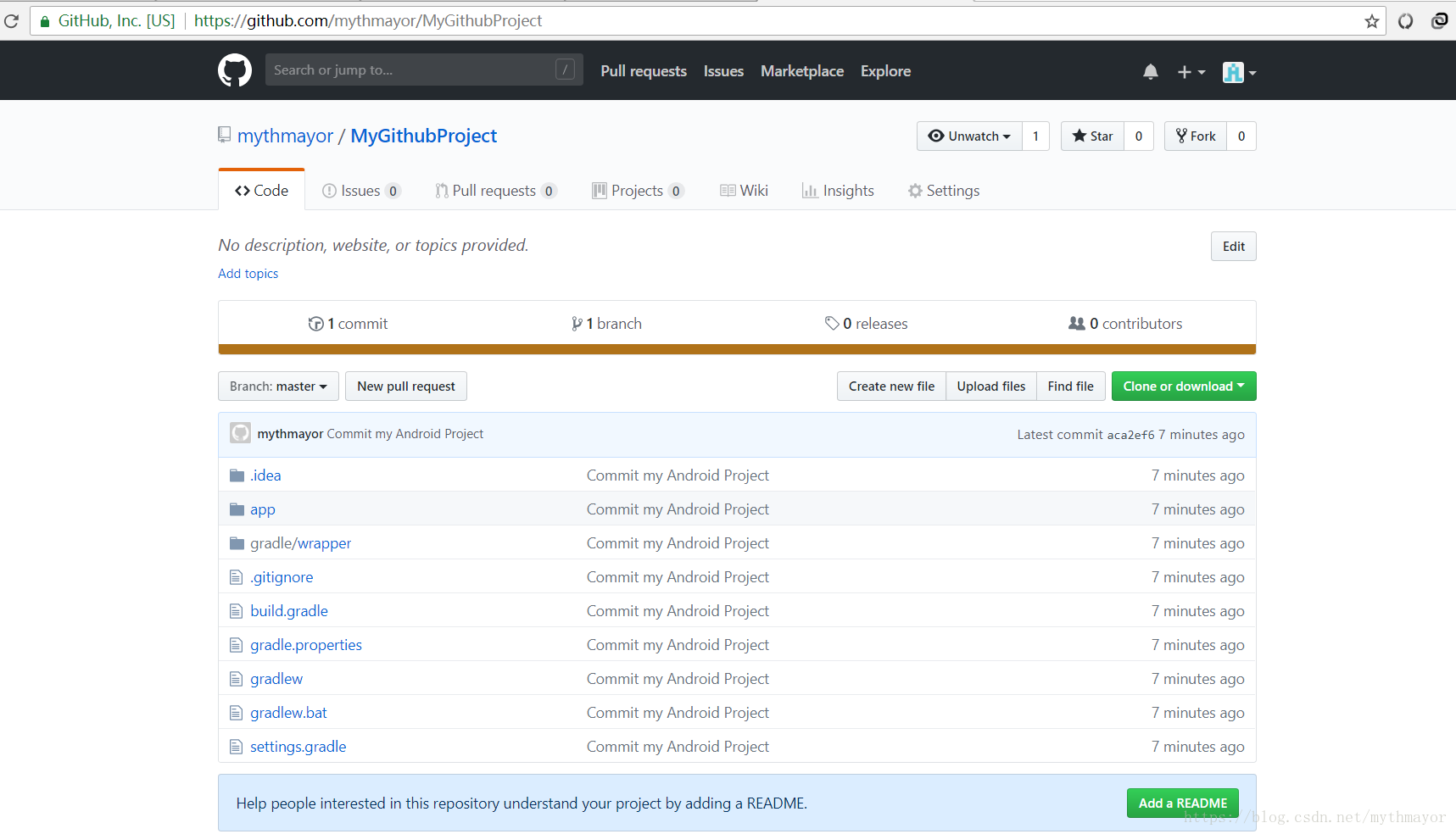The width and height of the screenshot is (1456, 834).
Task: Open the notifications bell
Action: pos(1150,72)
